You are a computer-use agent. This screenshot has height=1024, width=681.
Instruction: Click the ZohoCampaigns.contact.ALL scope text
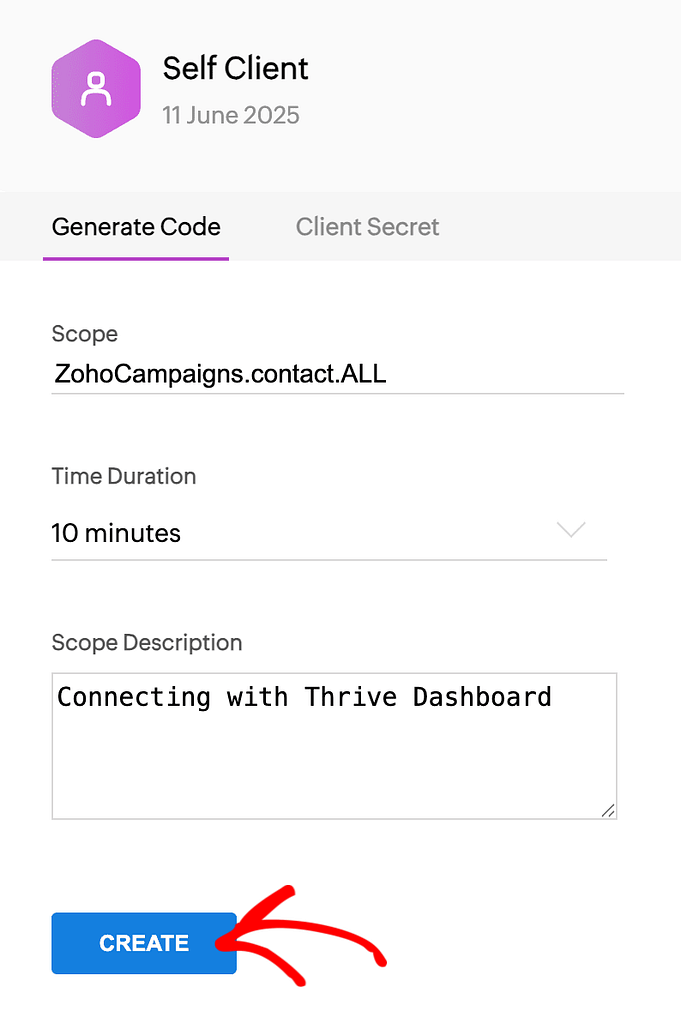(x=221, y=374)
